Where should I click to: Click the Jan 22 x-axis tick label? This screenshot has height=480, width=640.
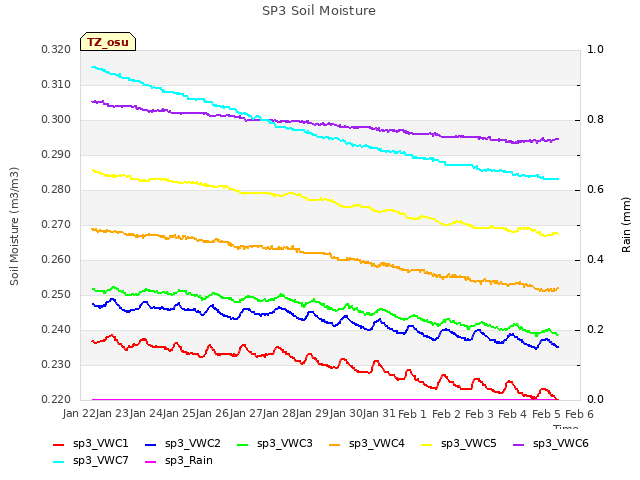point(78,413)
